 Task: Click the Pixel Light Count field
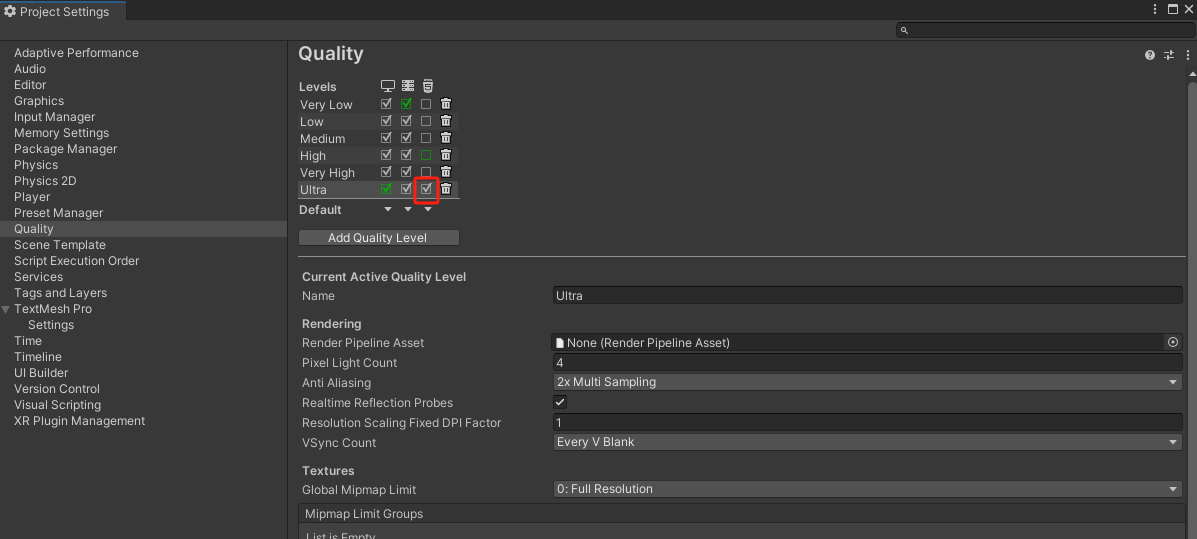coord(868,363)
